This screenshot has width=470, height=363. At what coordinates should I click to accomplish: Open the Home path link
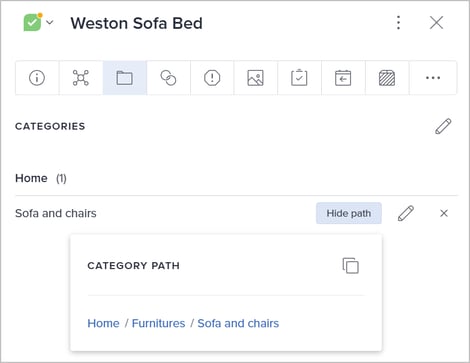(103, 323)
